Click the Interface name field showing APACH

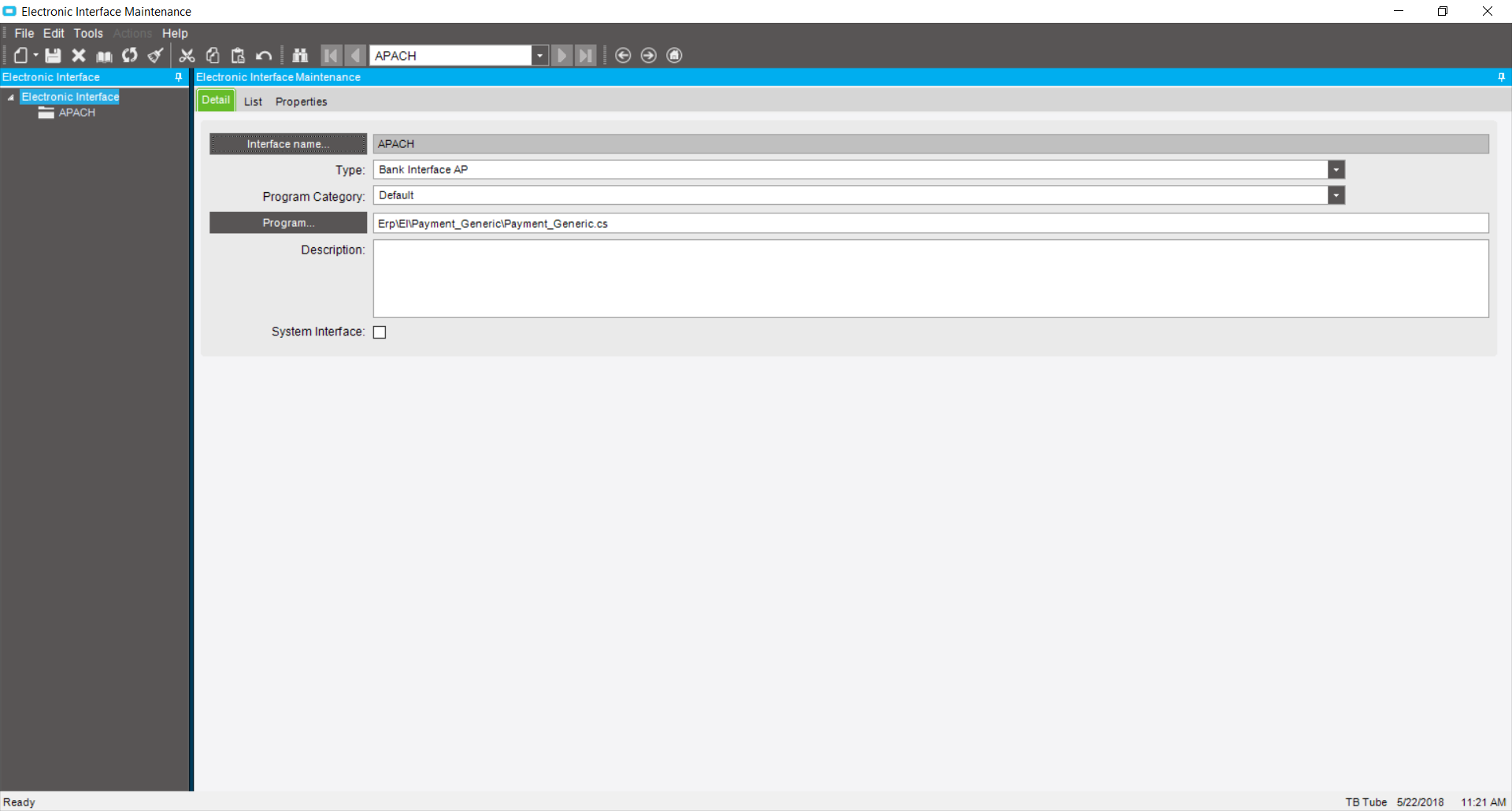931,144
